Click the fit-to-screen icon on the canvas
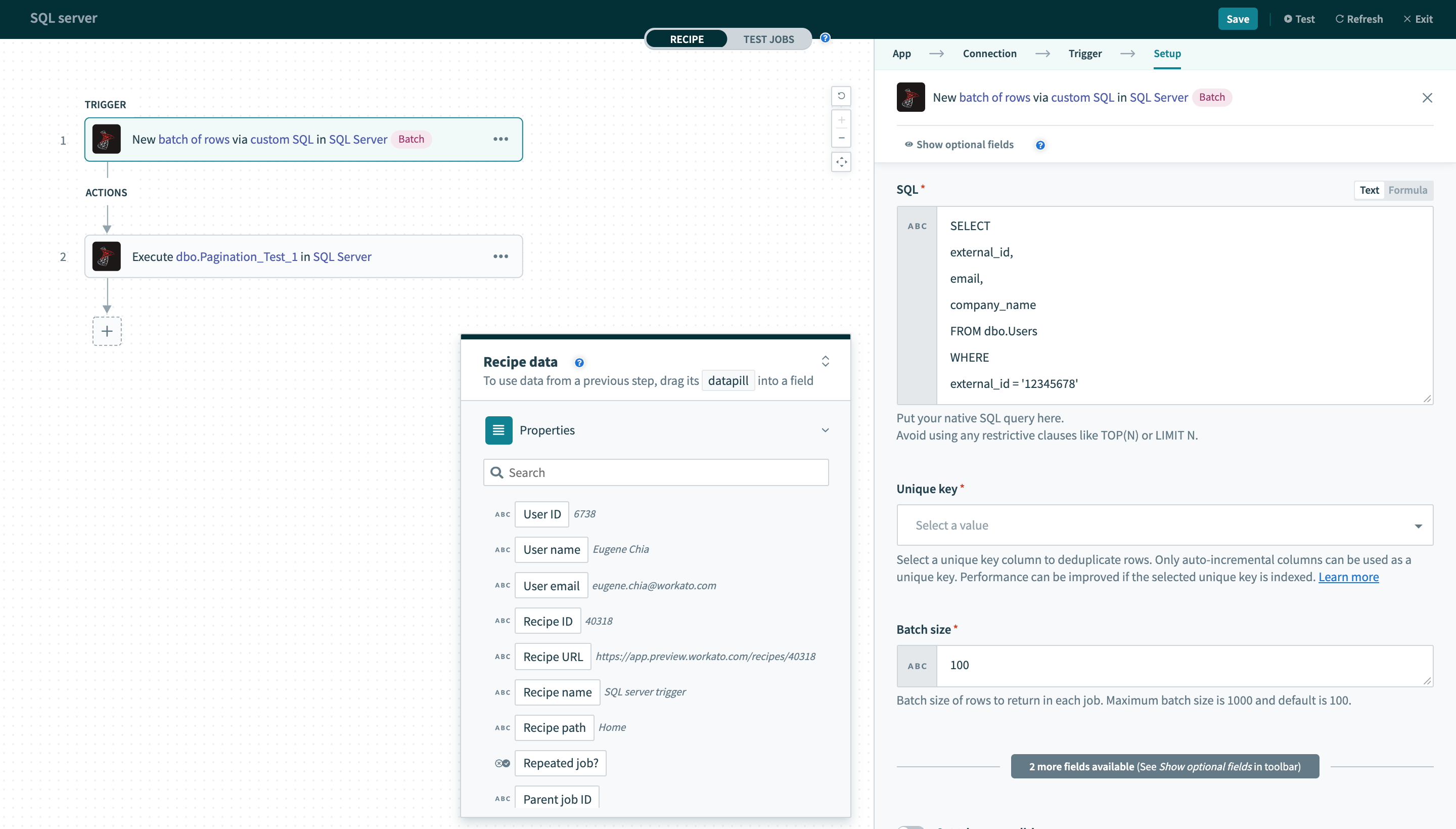This screenshot has width=1456, height=829. (x=842, y=162)
